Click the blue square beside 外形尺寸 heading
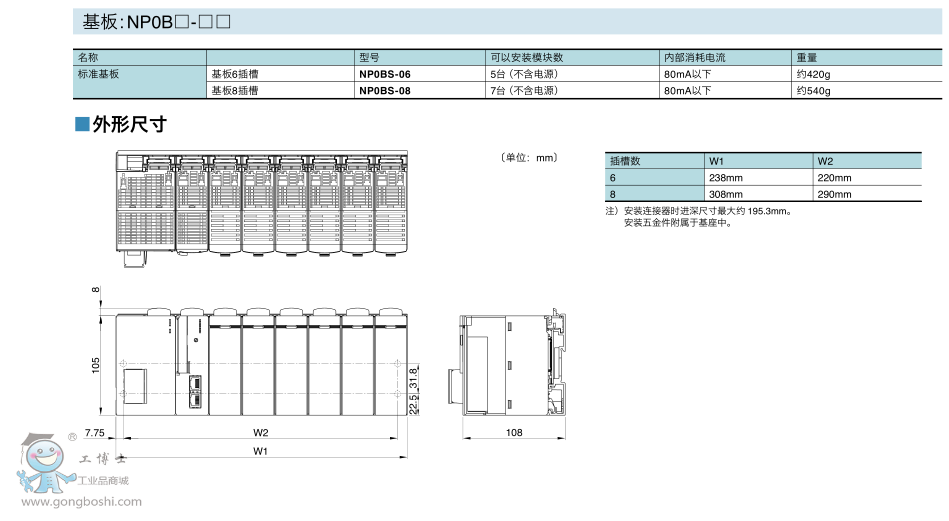This screenshot has width=949, height=521. (x=82, y=125)
